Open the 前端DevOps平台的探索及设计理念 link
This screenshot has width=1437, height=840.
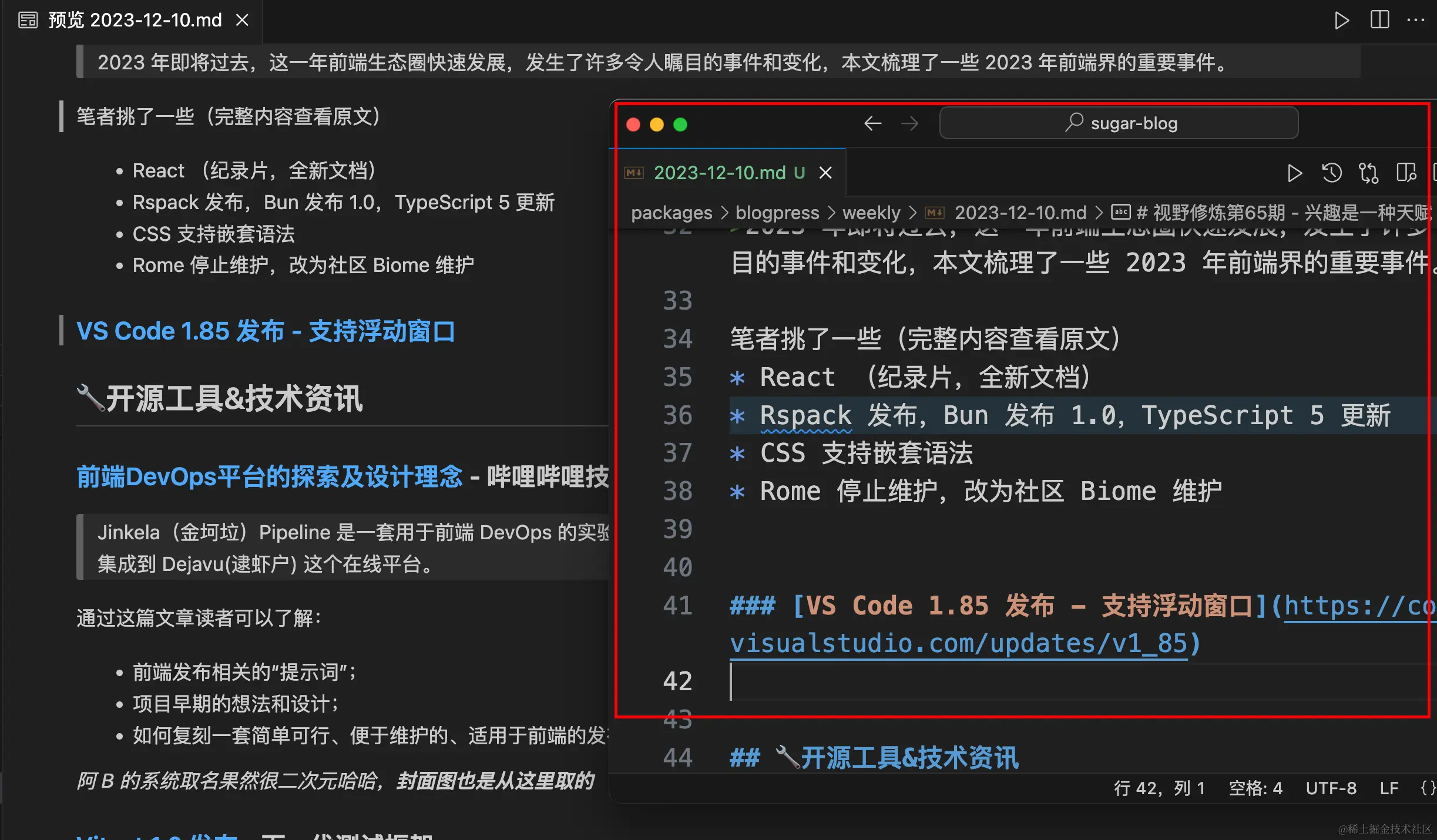pos(269,476)
